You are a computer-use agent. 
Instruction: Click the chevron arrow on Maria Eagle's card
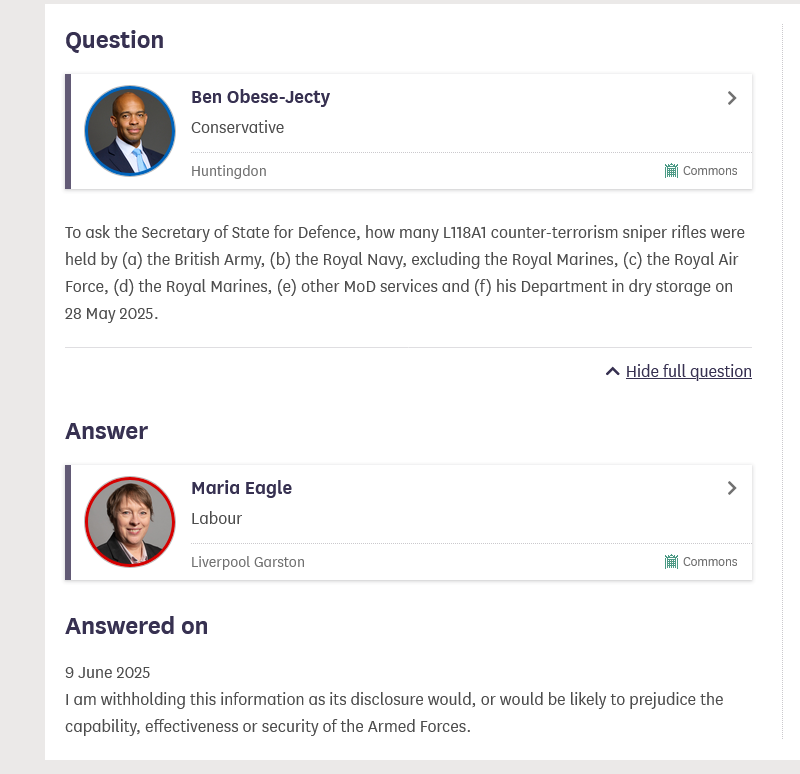(732, 488)
